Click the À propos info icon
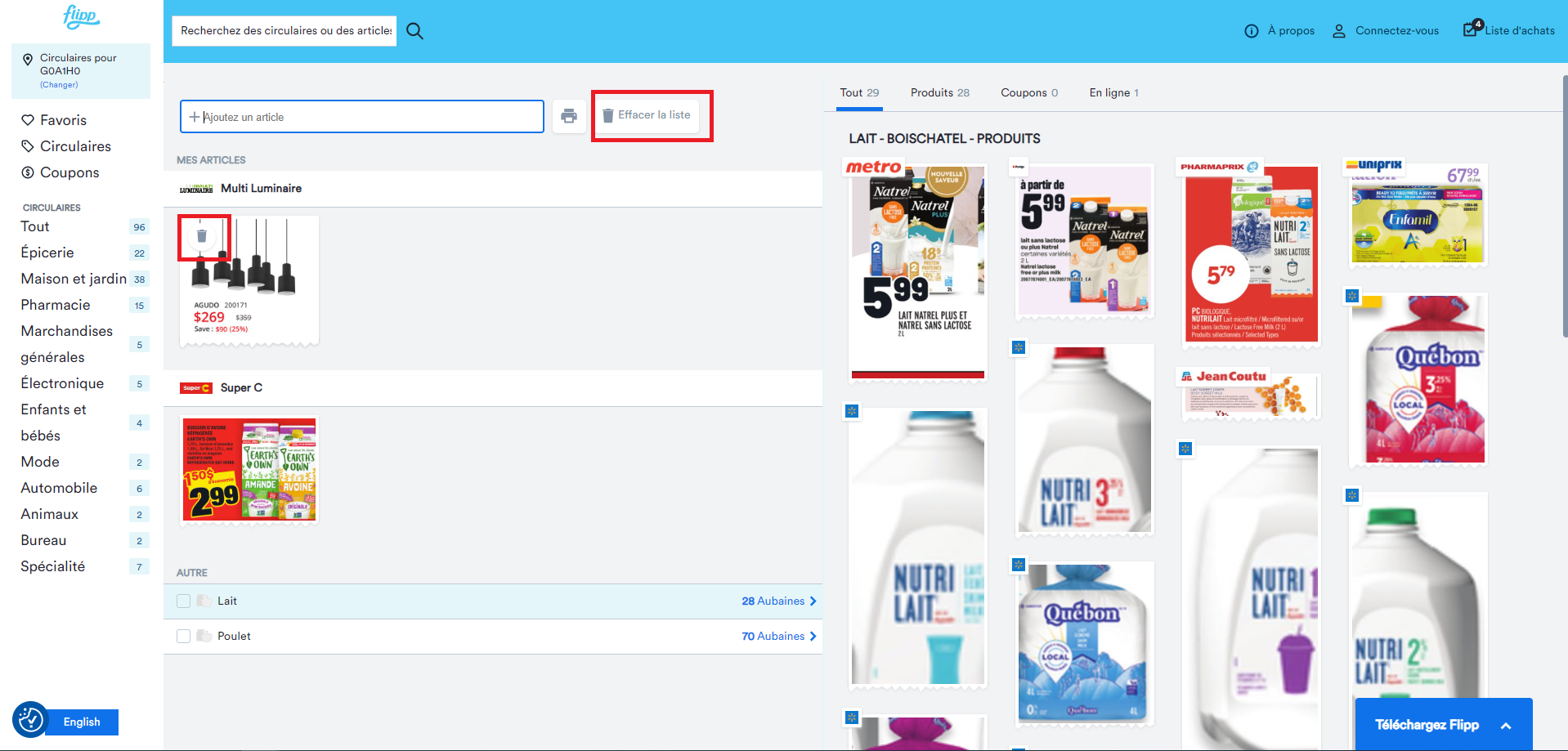This screenshot has width=1568, height=751. click(1251, 31)
